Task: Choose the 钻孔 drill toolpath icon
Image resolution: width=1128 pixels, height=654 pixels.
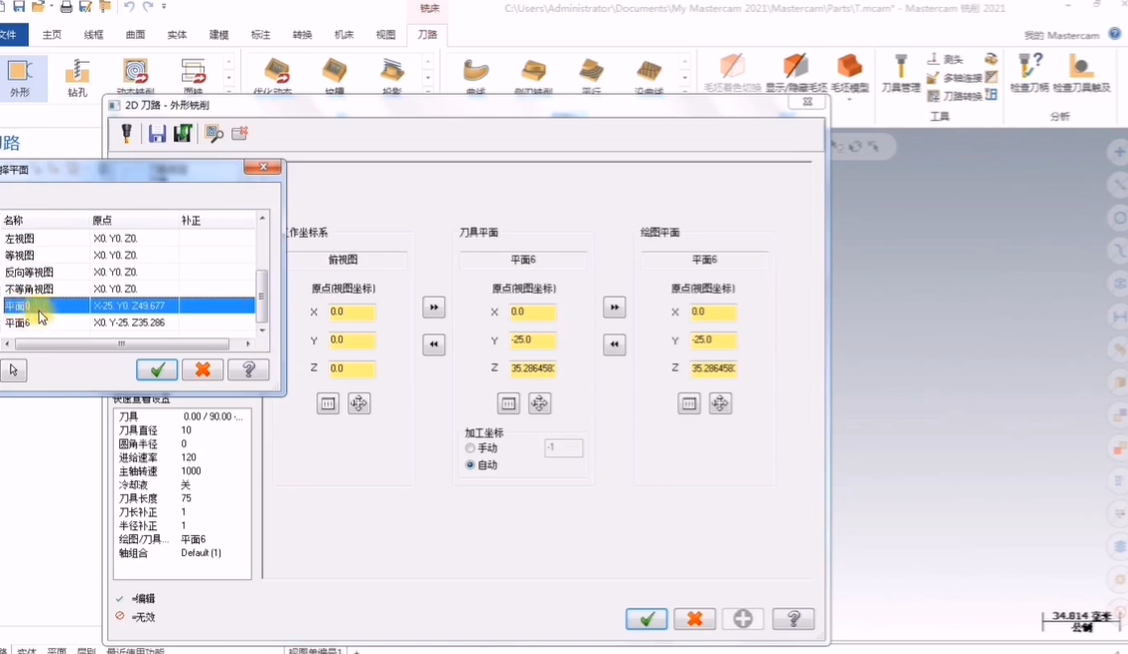Action: click(77, 77)
